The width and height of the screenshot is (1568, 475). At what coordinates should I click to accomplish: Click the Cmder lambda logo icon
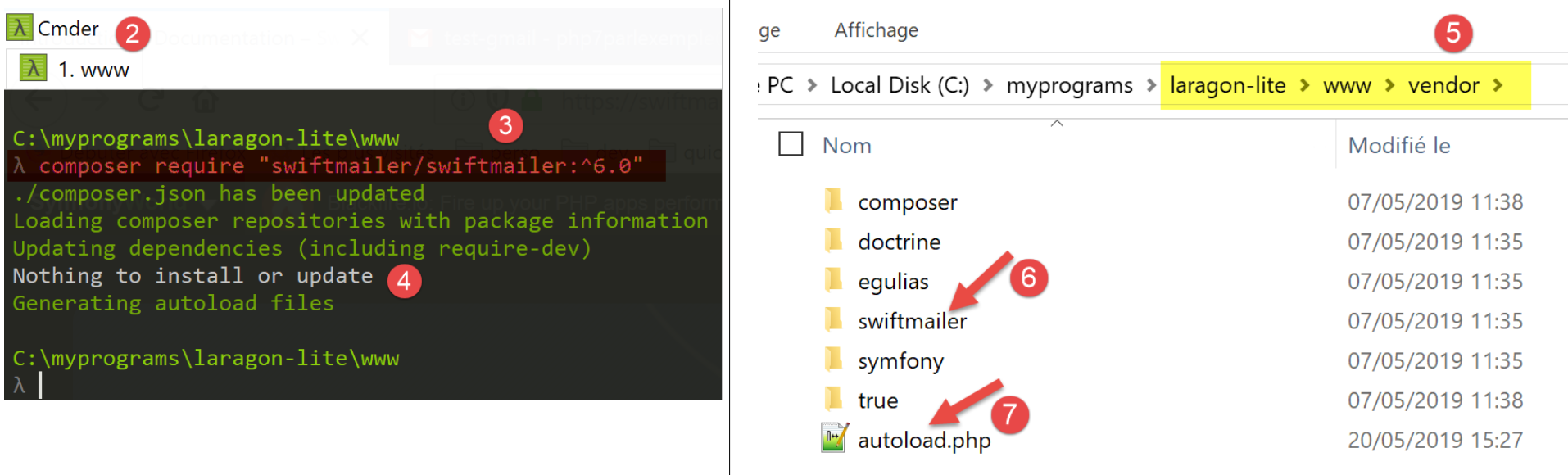tap(19, 28)
